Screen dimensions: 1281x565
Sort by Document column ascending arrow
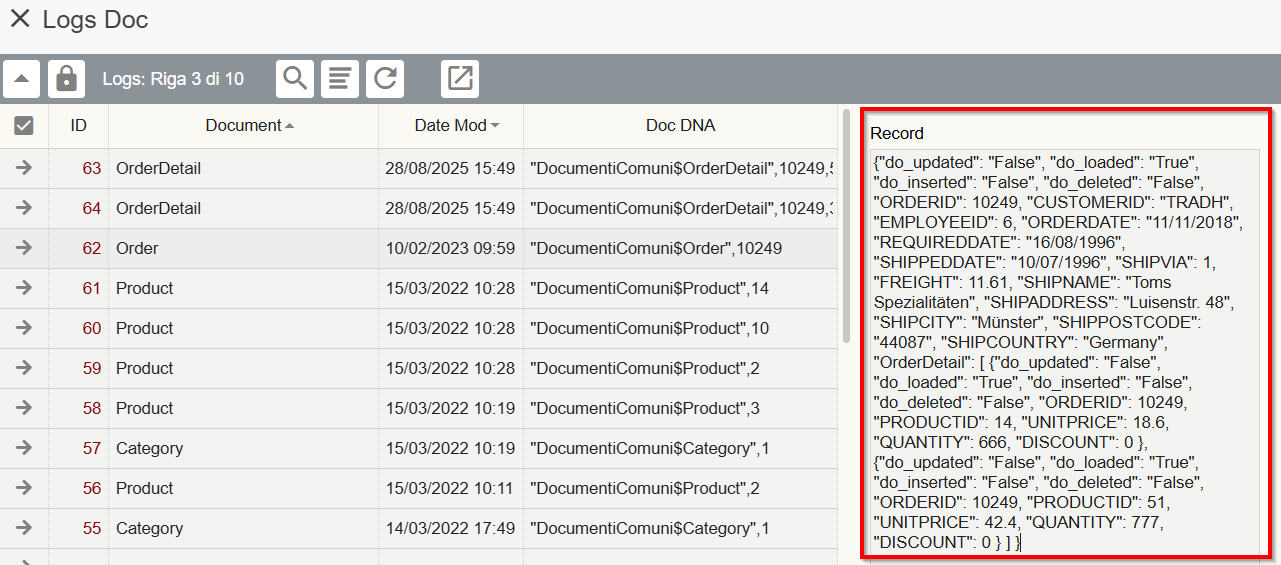[290, 126]
